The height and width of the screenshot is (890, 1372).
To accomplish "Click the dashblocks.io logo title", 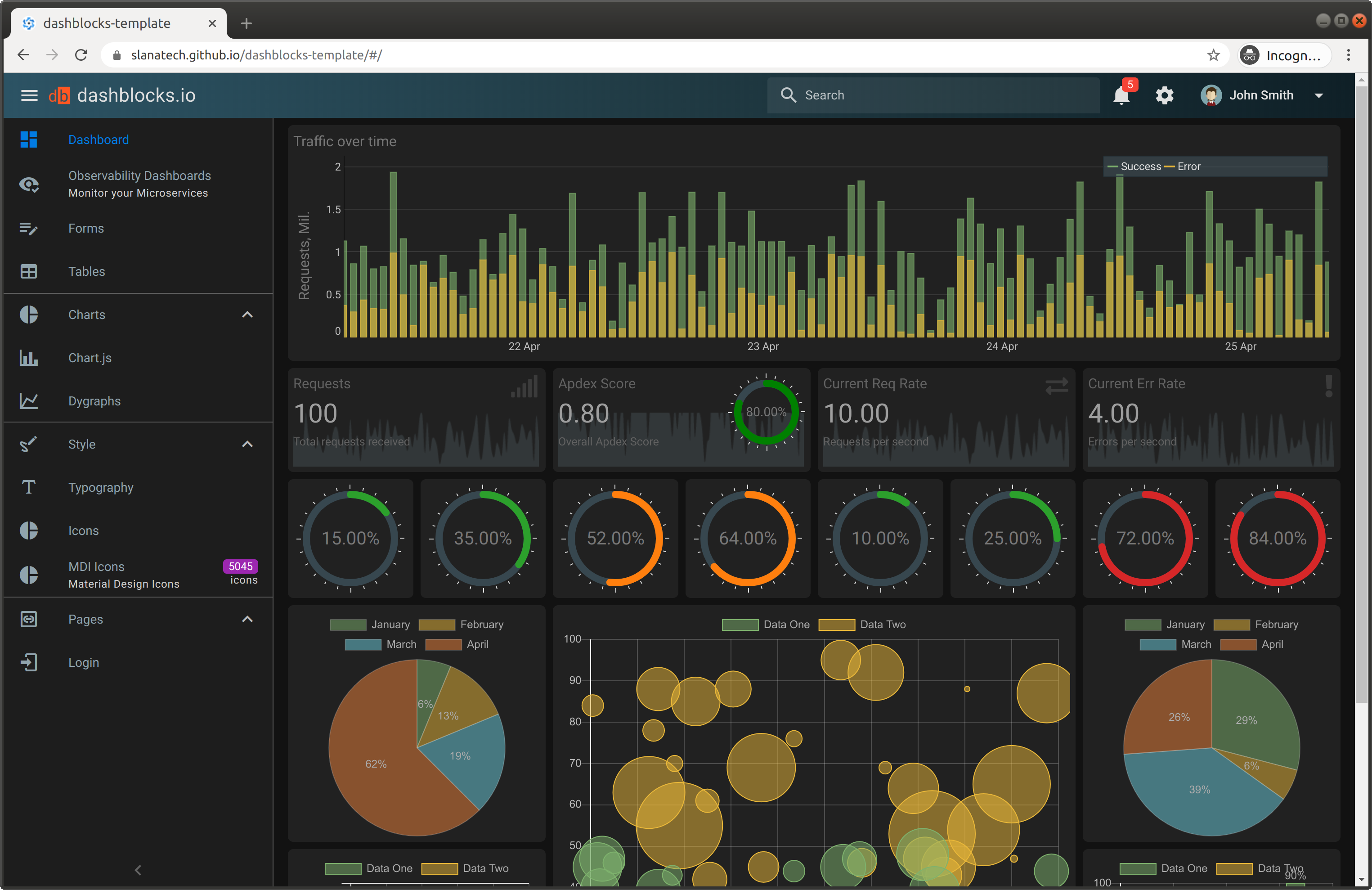I will point(136,96).
